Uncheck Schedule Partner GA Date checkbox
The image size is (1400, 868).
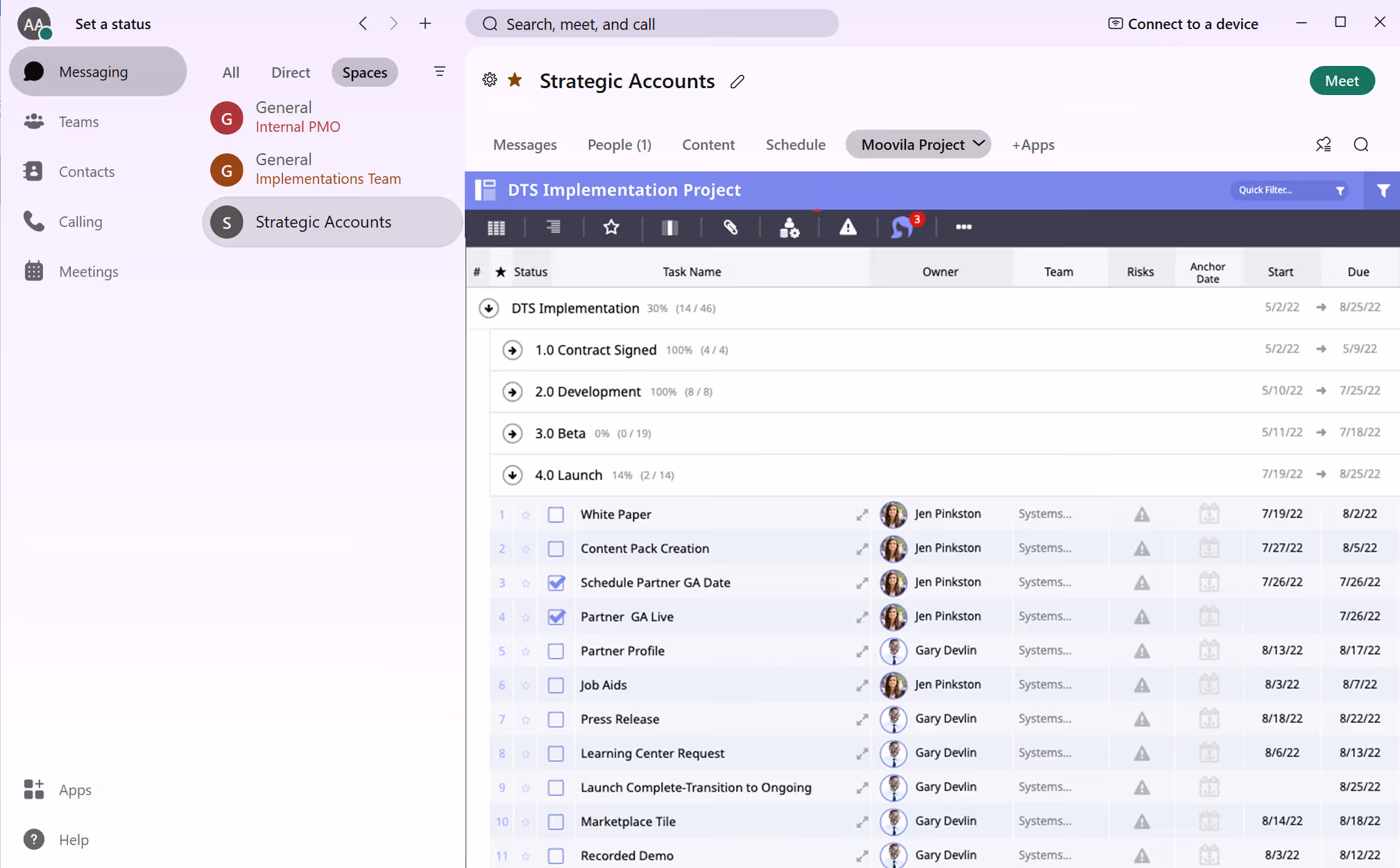click(x=556, y=583)
